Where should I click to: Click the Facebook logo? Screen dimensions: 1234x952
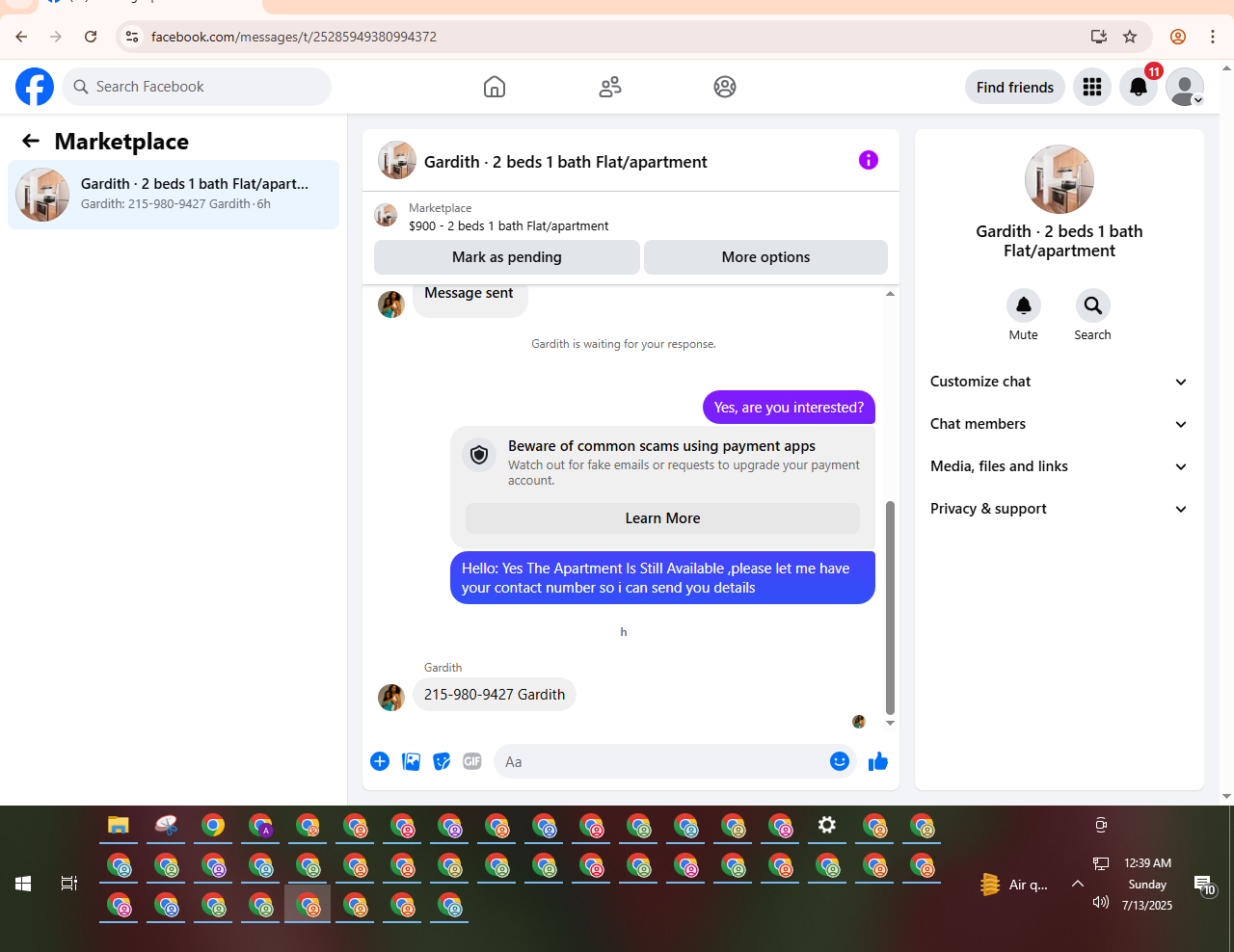click(x=35, y=87)
